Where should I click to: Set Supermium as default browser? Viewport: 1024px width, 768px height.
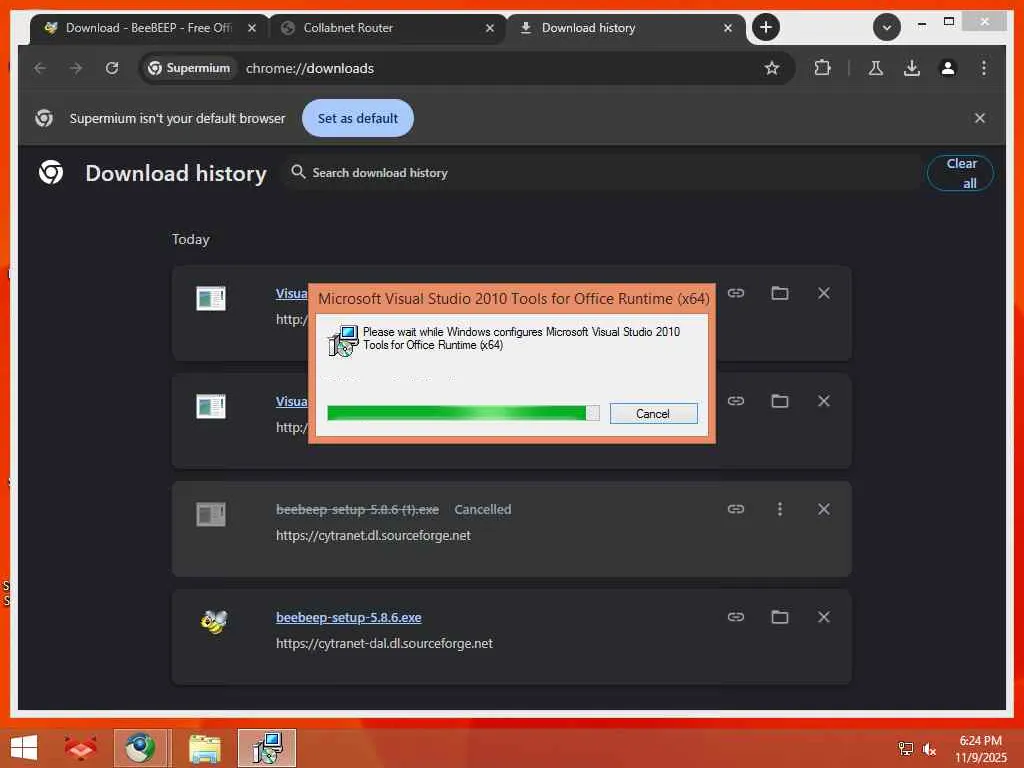[357, 118]
